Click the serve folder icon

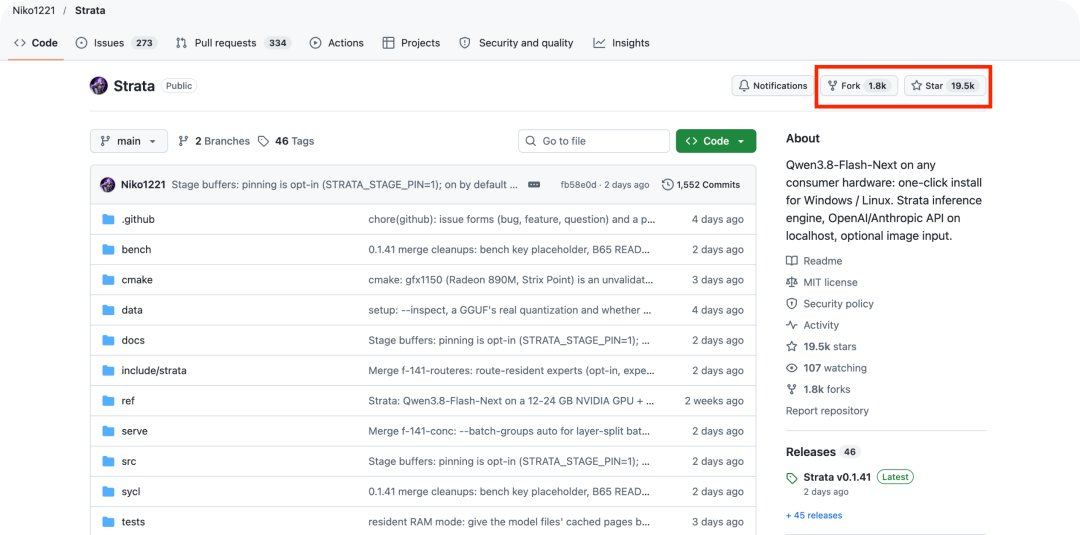click(x=108, y=431)
